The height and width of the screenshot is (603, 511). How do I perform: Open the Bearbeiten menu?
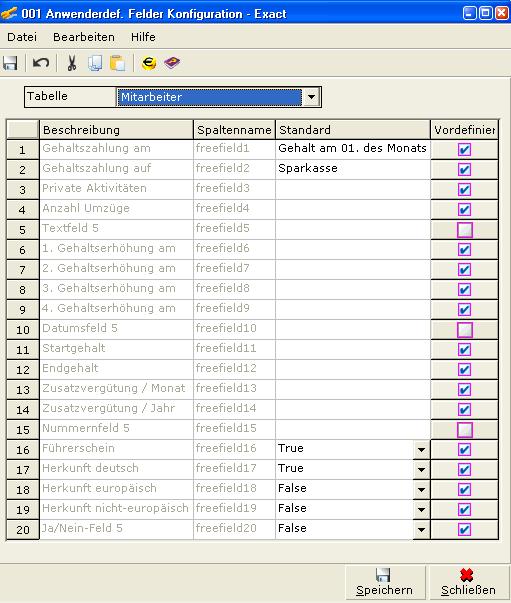[84, 37]
